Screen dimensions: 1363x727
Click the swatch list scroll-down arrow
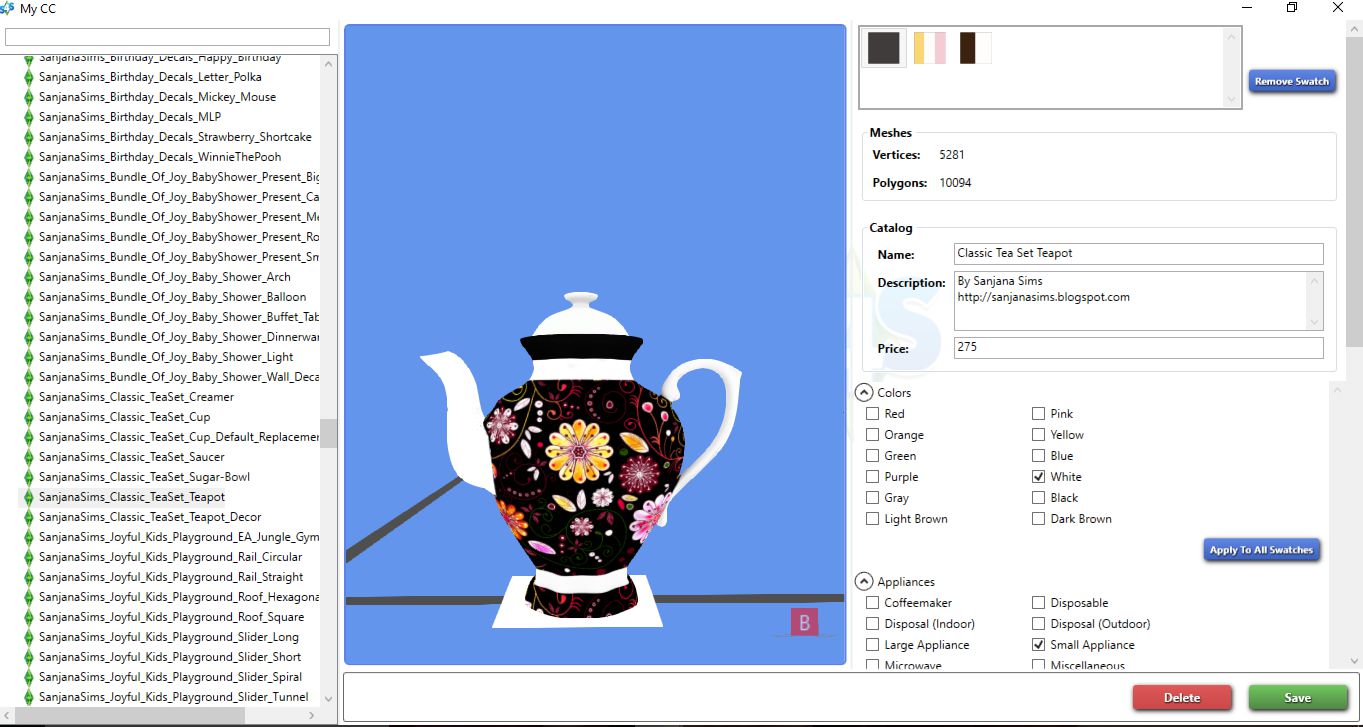pyautogui.click(x=1233, y=98)
